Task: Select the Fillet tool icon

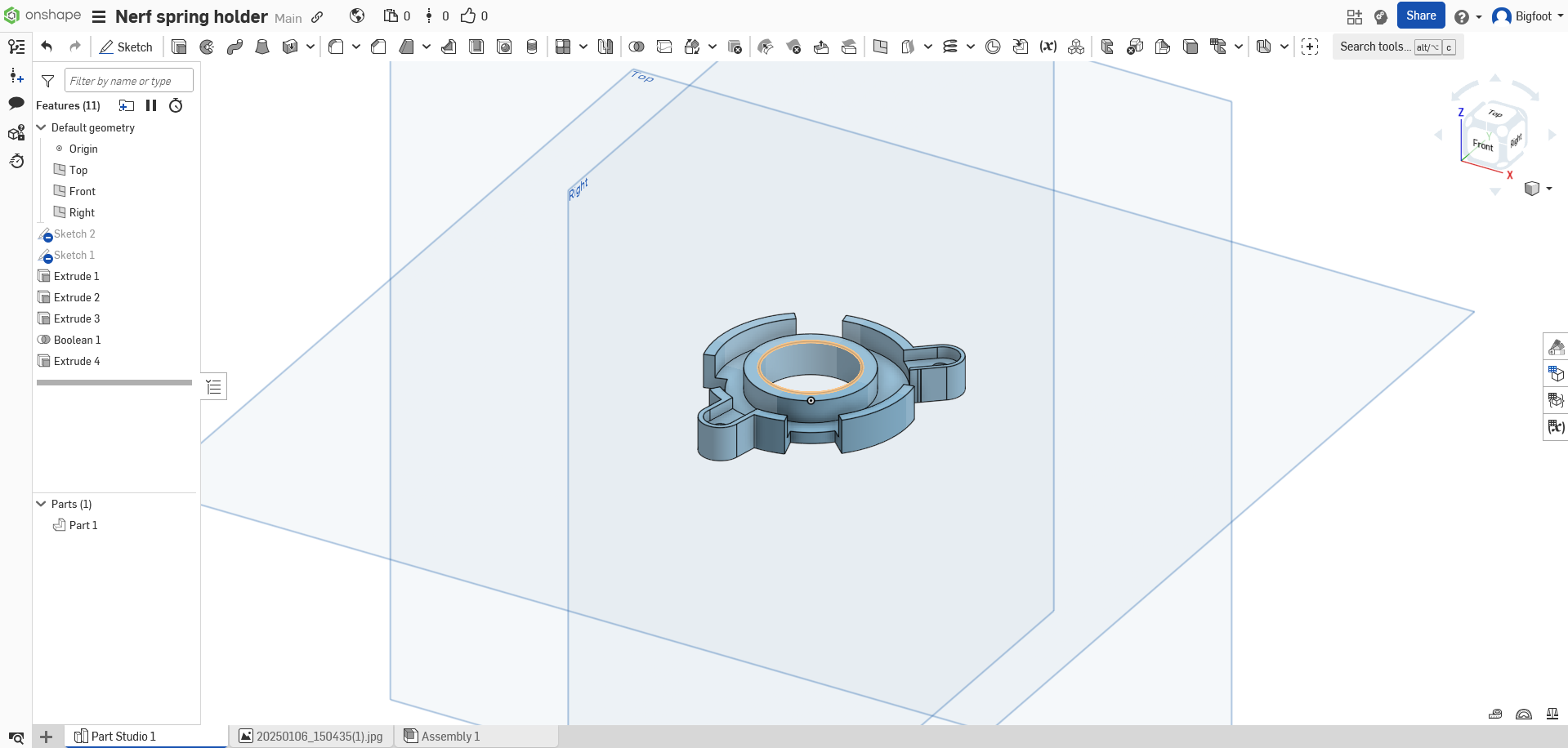Action: pyautogui.click(x=336, y=47)
